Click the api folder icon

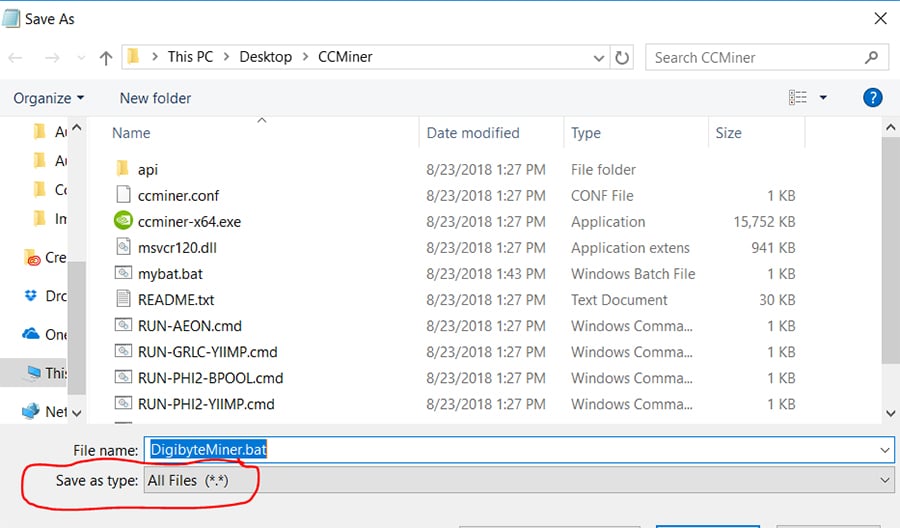click(123, 169)
